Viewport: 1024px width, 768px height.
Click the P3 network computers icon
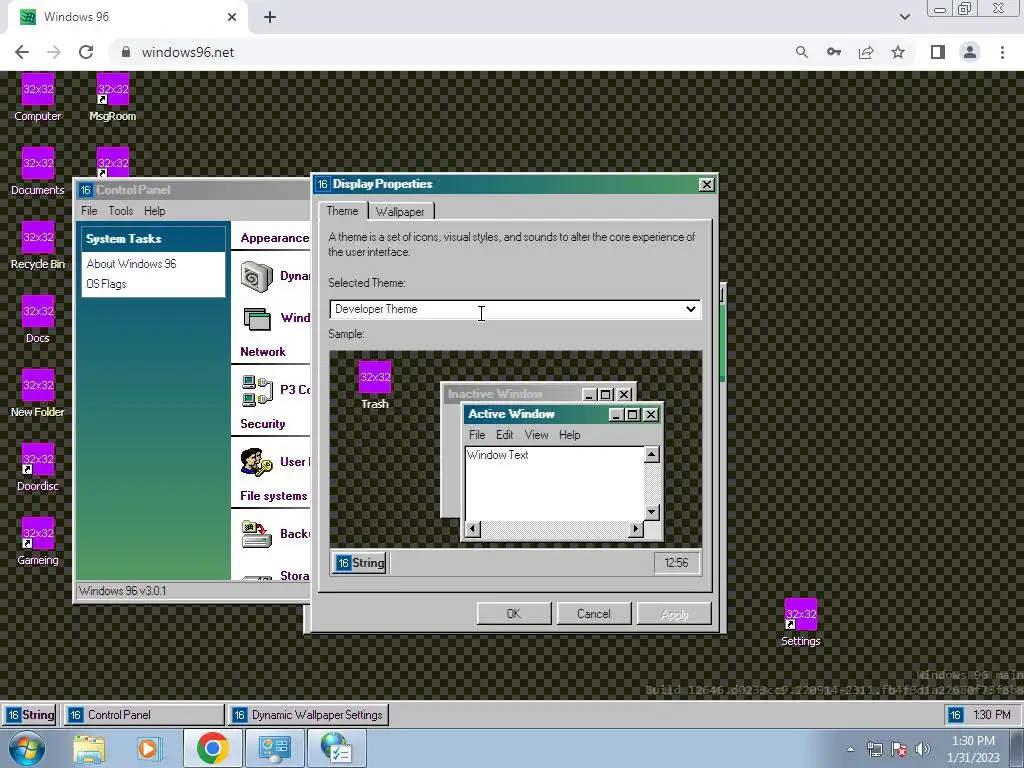tap(257, 391)
